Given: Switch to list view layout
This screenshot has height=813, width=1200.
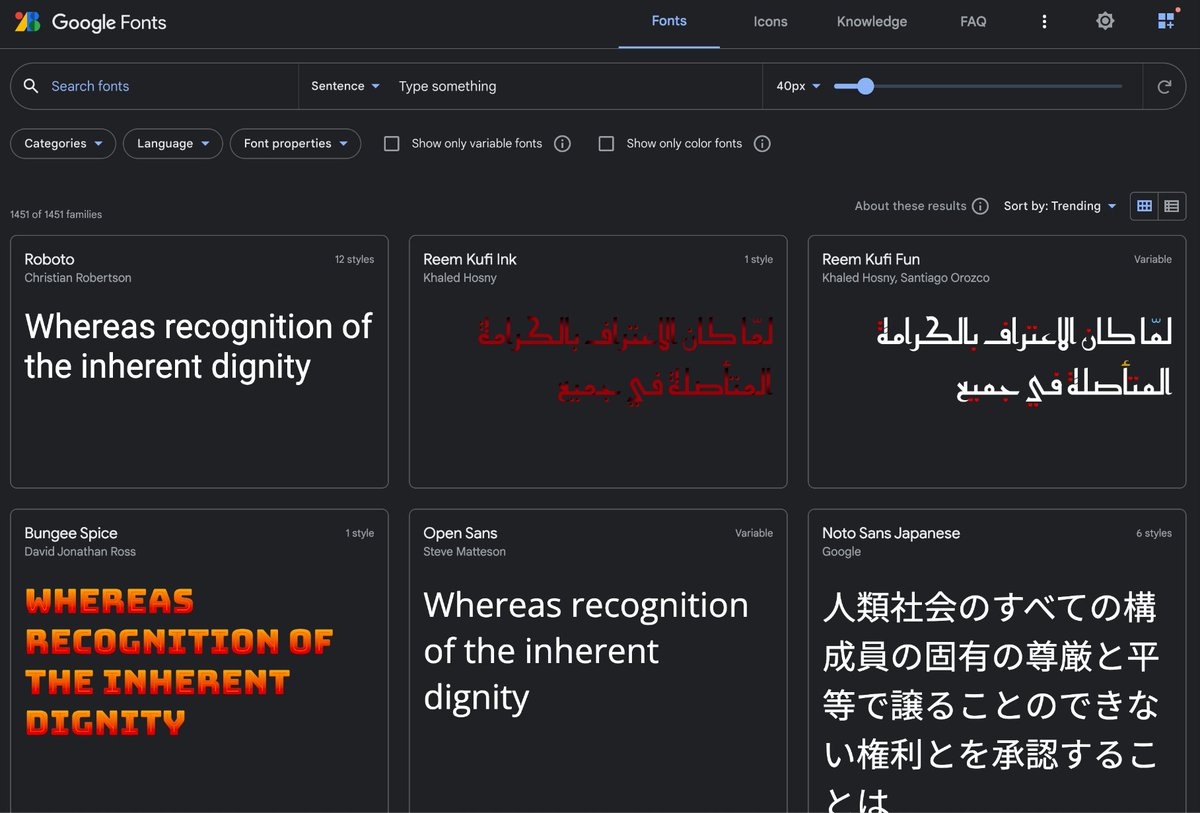Looking at the screenshot, I should pyautogui.click(x=1172, y=206).
